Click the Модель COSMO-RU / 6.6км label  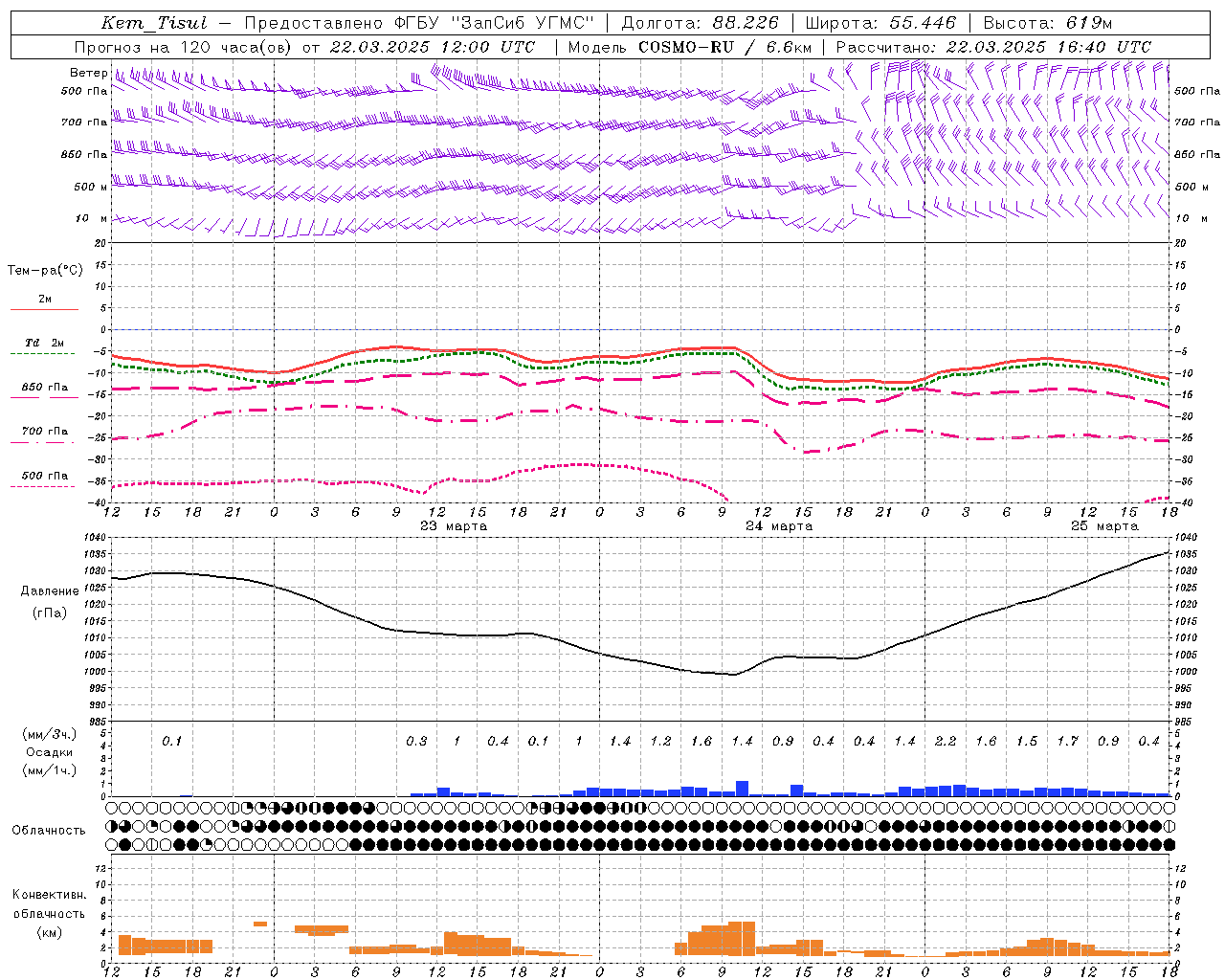point(689,47)
